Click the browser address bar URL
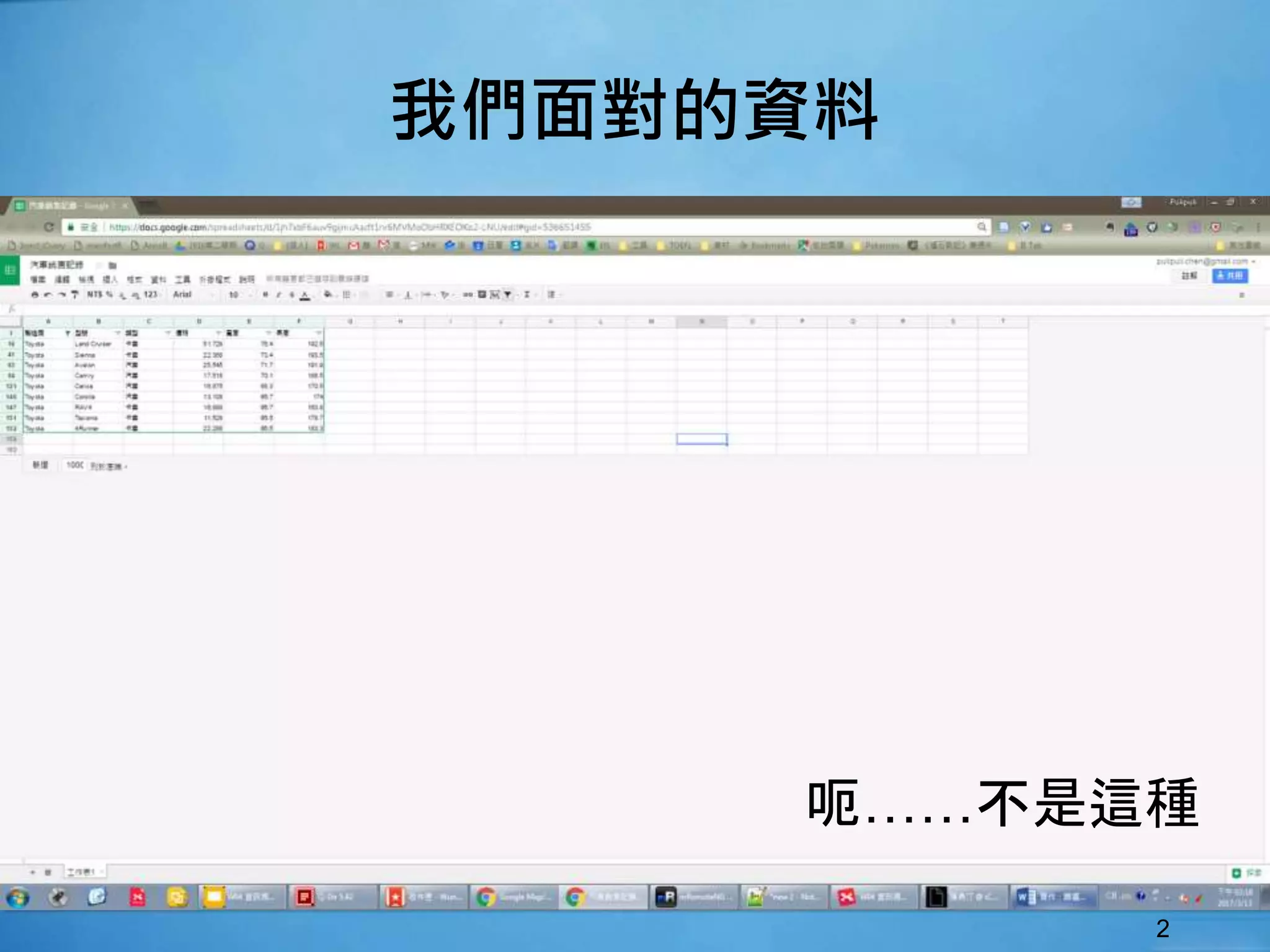 pyautogui.click(x=347, y=227)
